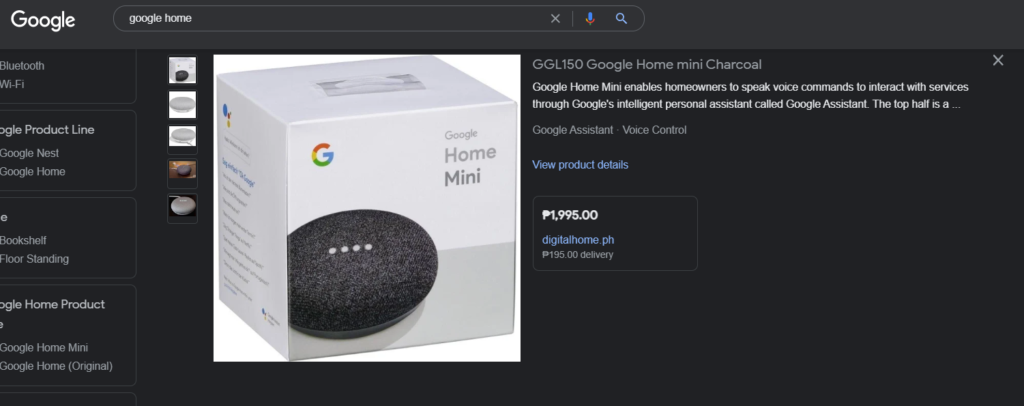Filter by Google Home Mini
1024x406 pixels.
click(44, 348)
